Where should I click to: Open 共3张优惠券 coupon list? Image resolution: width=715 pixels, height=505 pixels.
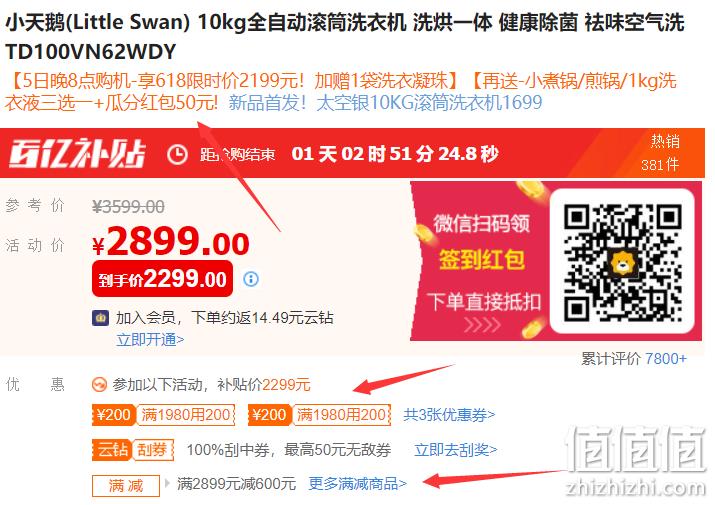449,415
